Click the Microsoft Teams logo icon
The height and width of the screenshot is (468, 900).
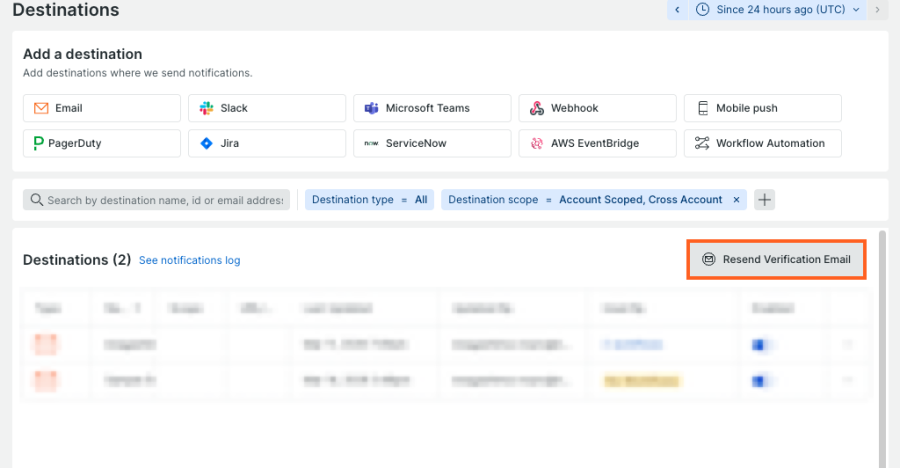371,108
